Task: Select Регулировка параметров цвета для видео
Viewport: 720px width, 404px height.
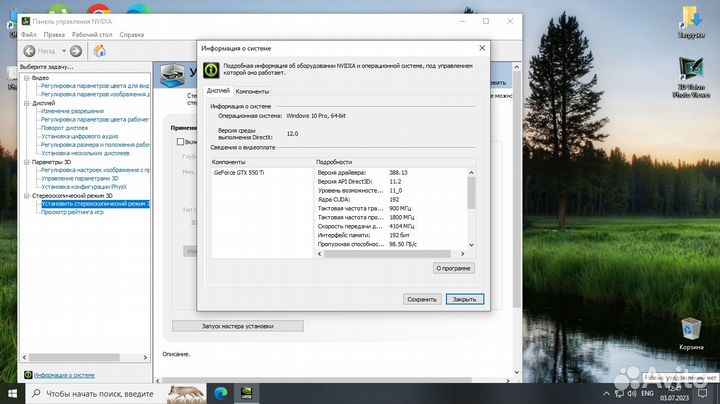Action: tap(95, 86)
